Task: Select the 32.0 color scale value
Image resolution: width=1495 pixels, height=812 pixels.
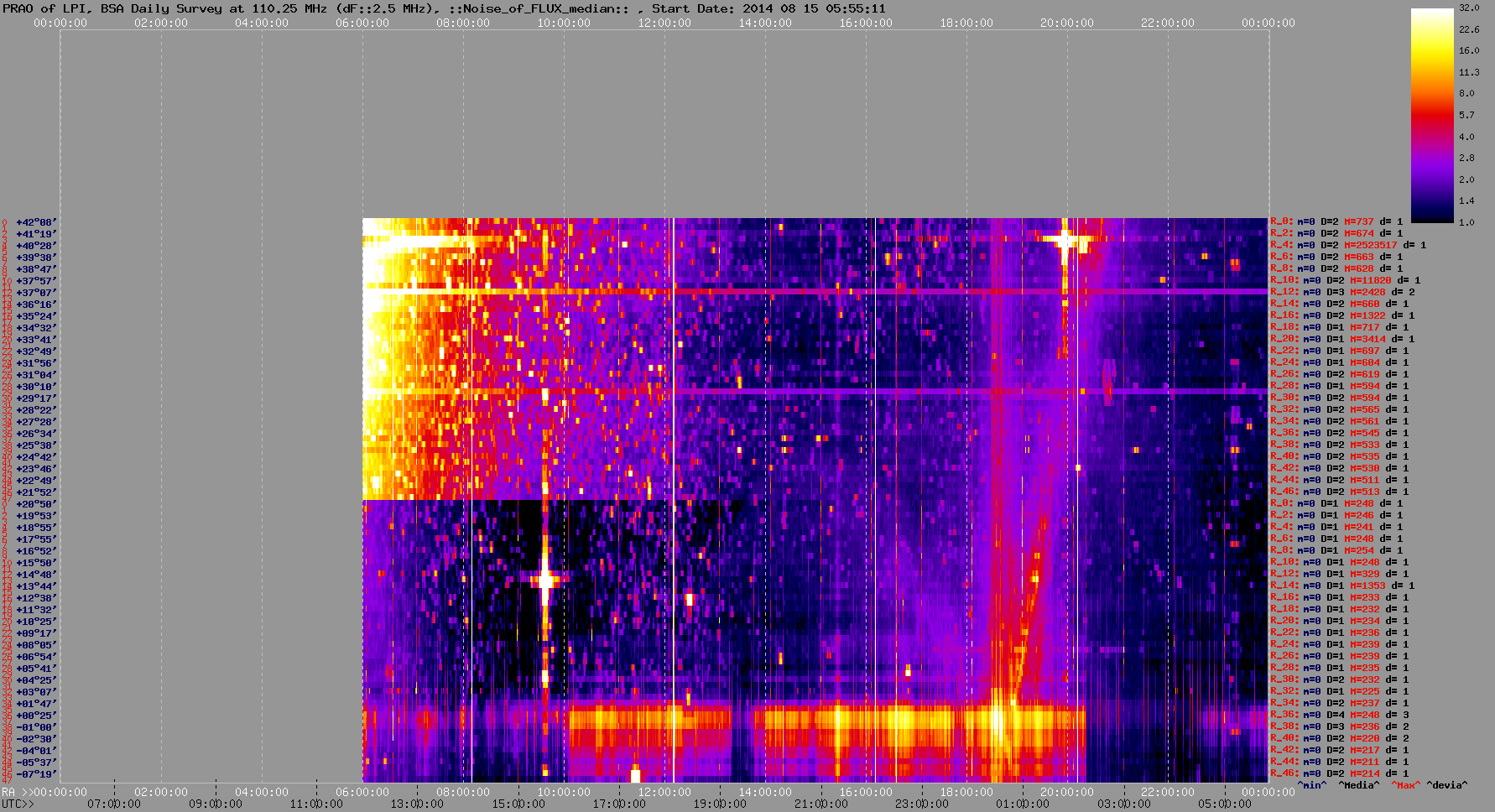Action: [1469, 8]
